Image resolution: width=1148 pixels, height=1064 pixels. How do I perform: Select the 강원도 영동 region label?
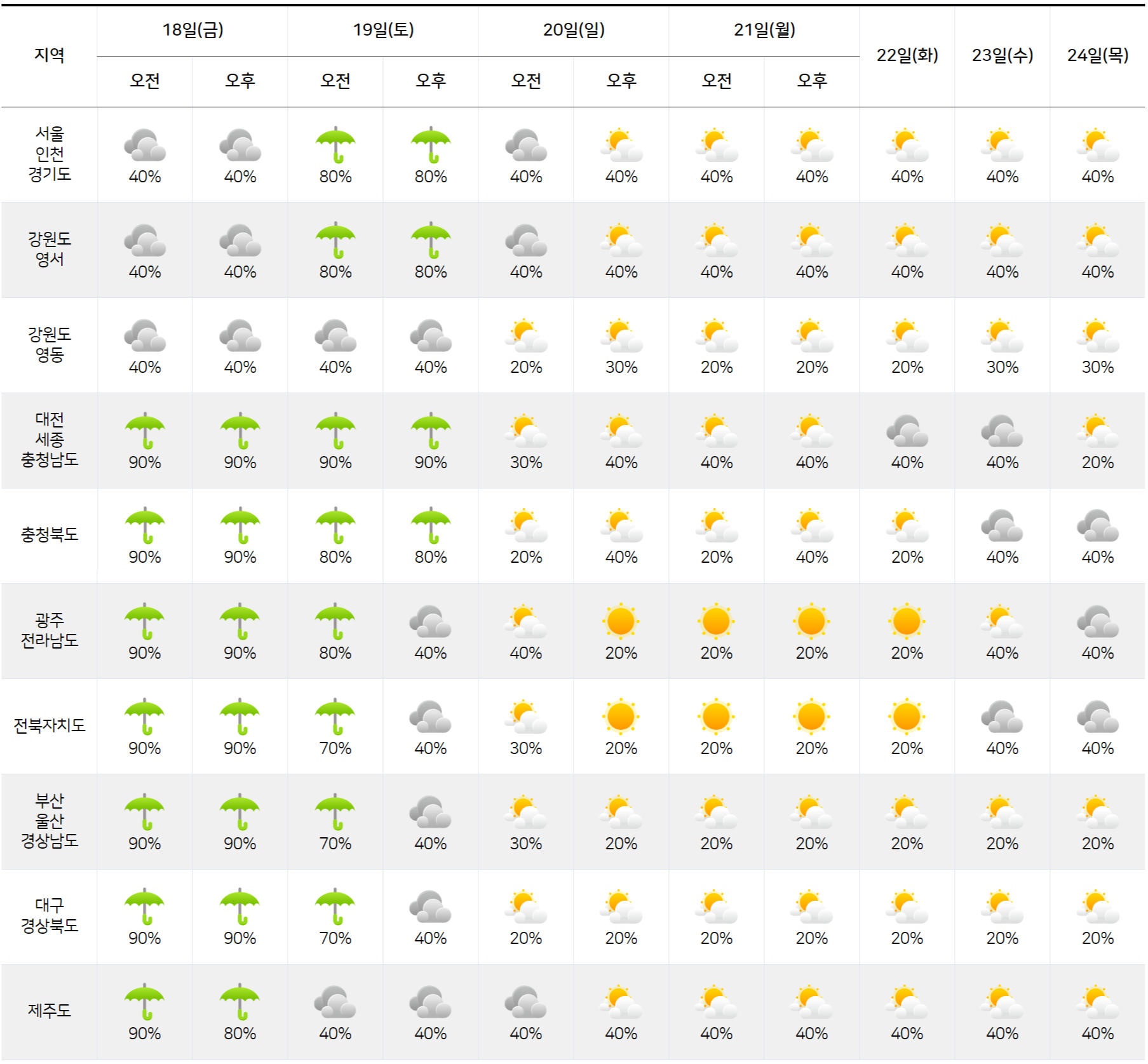(50, 344)
